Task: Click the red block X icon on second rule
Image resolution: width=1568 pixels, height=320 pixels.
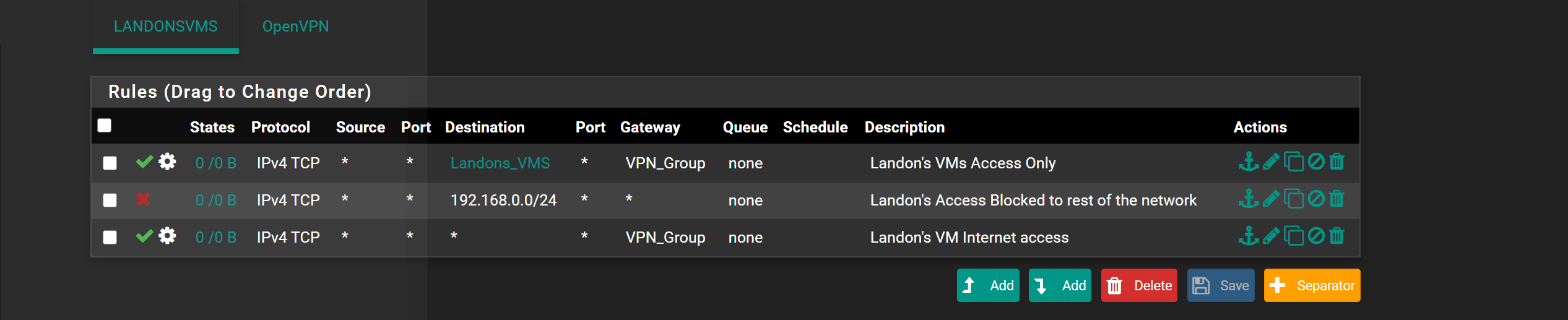Action: click(143, 199)
